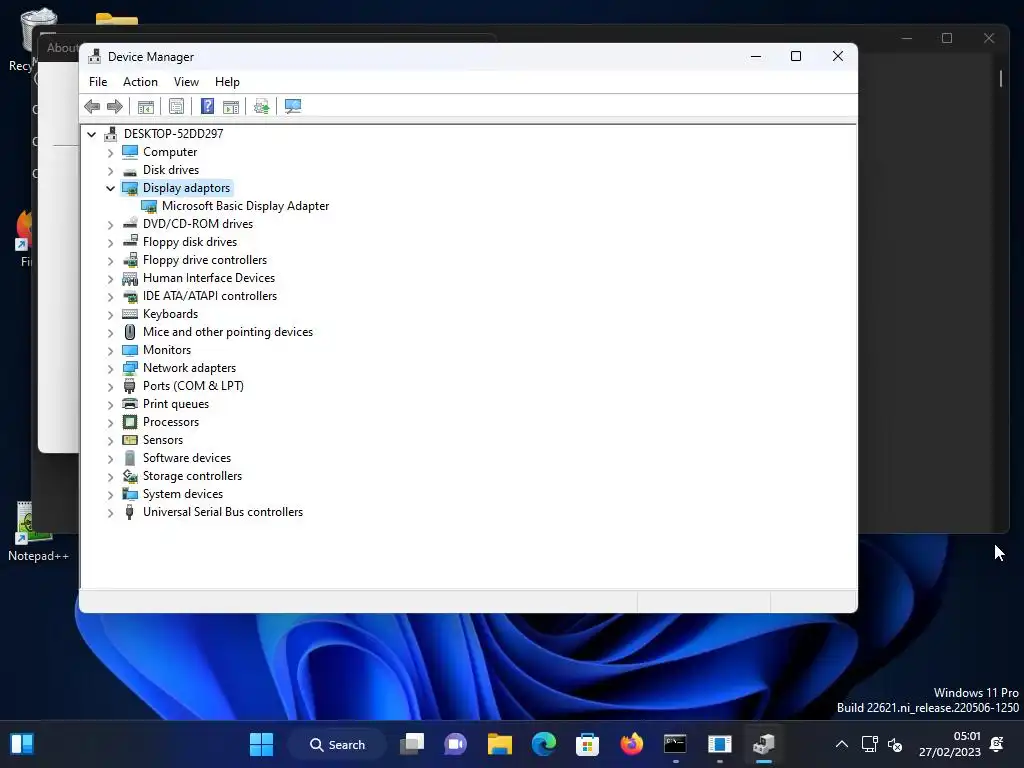
Task: Open the File menu
Action: (x=98, y=82)
